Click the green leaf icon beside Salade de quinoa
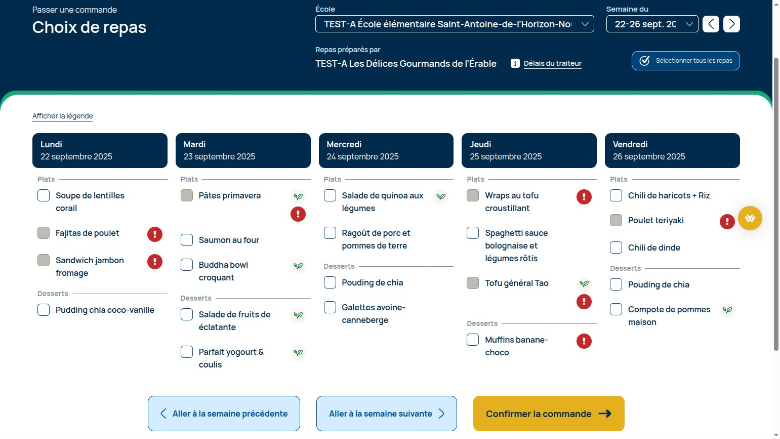The height and width of the screenshot is (439, 780). click(x=441, y=197)
